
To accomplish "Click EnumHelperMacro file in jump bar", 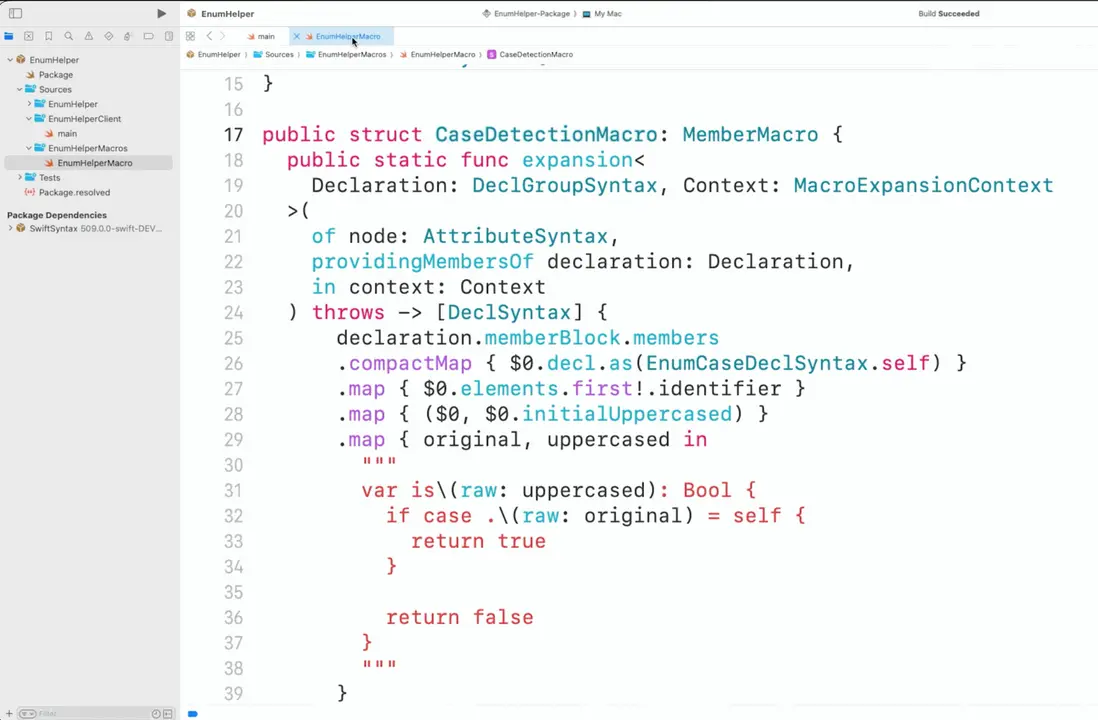I will pyautogui.click(x=437, y=55).
